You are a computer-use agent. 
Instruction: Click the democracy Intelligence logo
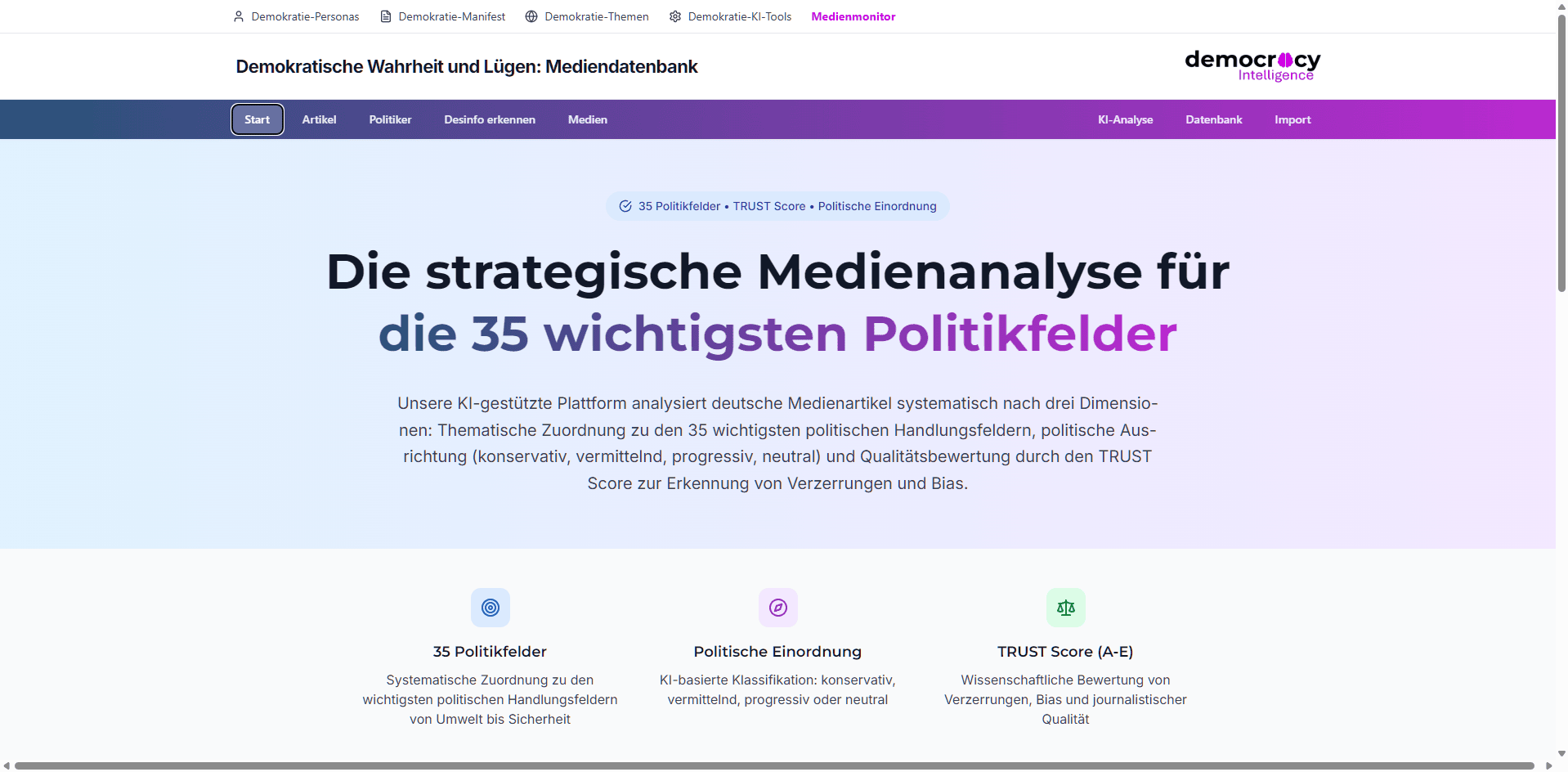point(1252,66)
